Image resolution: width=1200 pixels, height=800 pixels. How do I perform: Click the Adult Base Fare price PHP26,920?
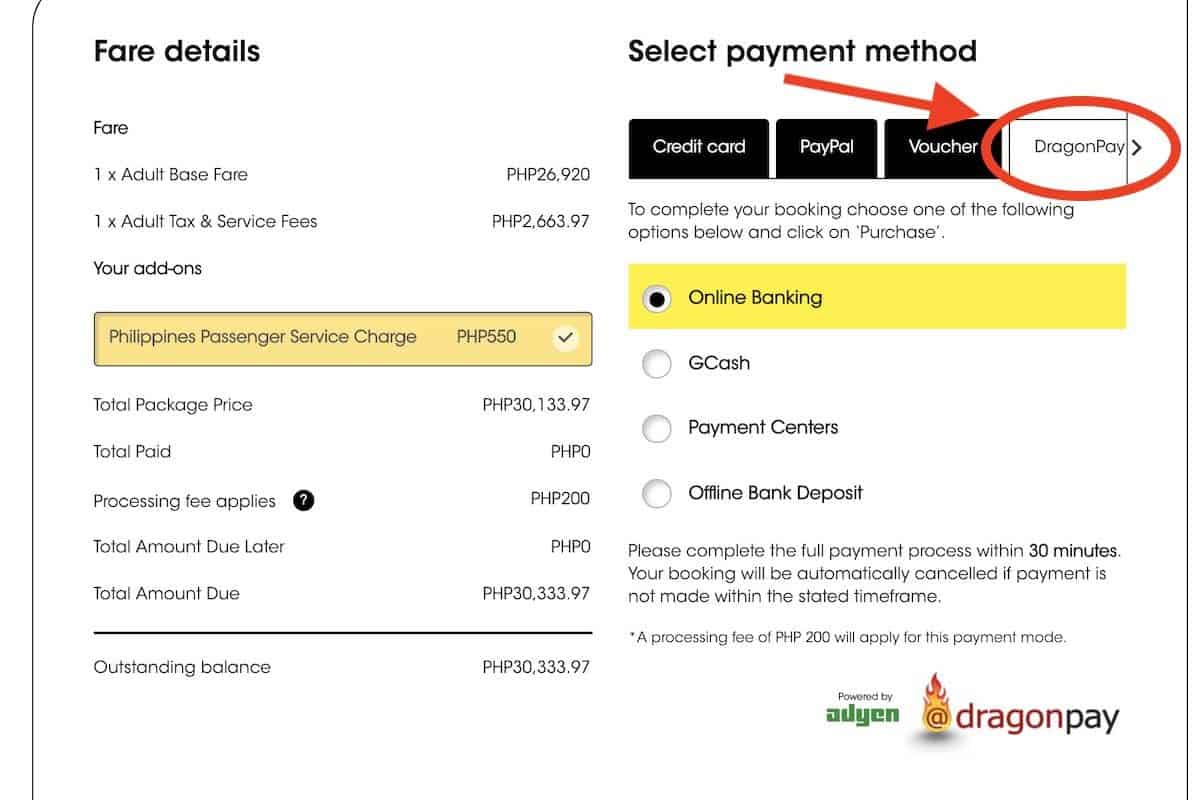(x=548, y=175)
